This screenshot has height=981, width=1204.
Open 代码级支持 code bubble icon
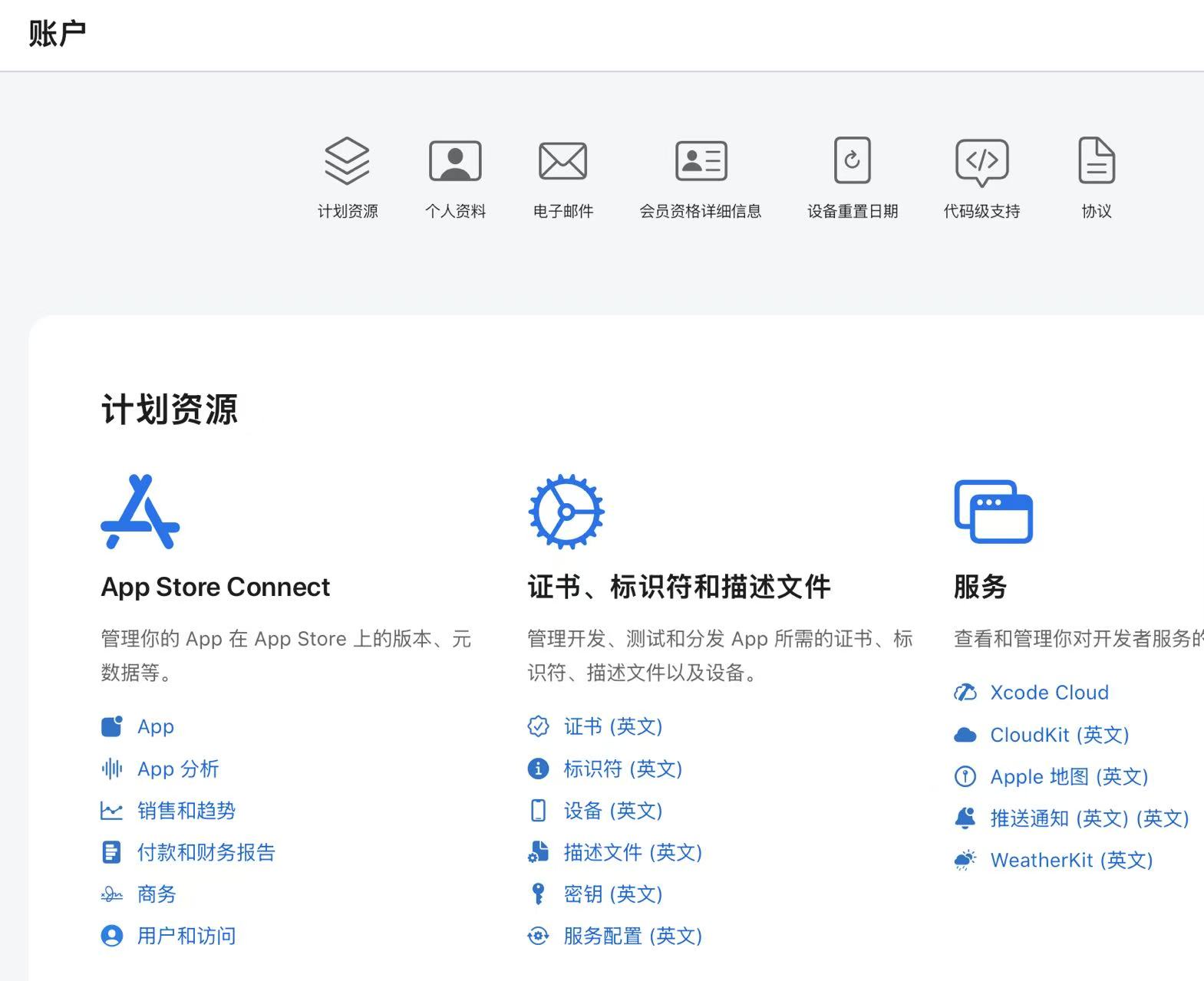tap(981, 161)
